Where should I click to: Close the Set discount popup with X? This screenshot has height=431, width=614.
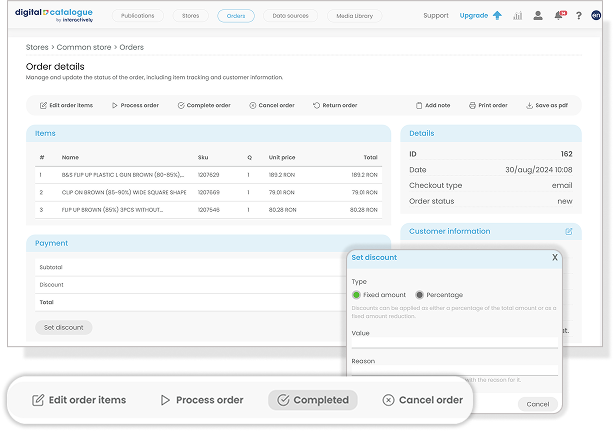(555, 257)
